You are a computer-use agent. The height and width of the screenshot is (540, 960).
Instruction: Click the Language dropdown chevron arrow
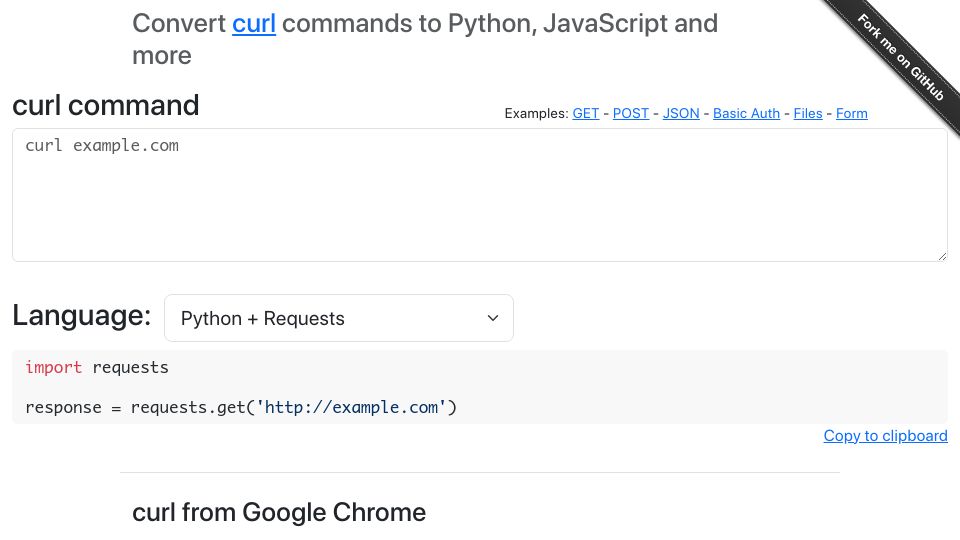pos(492,318)
